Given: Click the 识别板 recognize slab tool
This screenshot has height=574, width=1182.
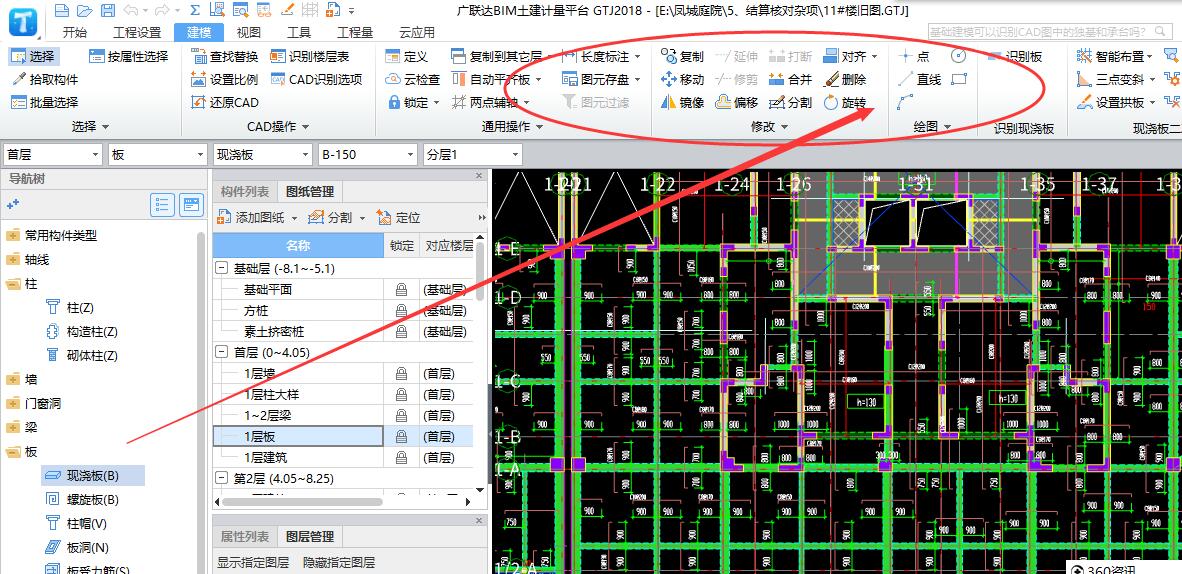Looking at the screenshot, I should pos(1016,56).
